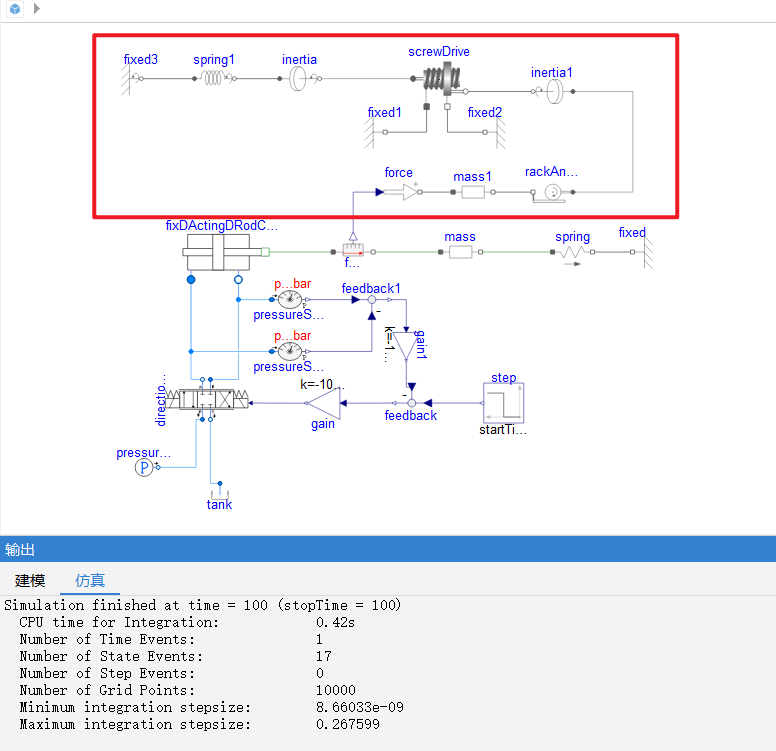The image size is (776, 751).
Task: Switch to the 仿真 output tab
Action: click(90, 580)
